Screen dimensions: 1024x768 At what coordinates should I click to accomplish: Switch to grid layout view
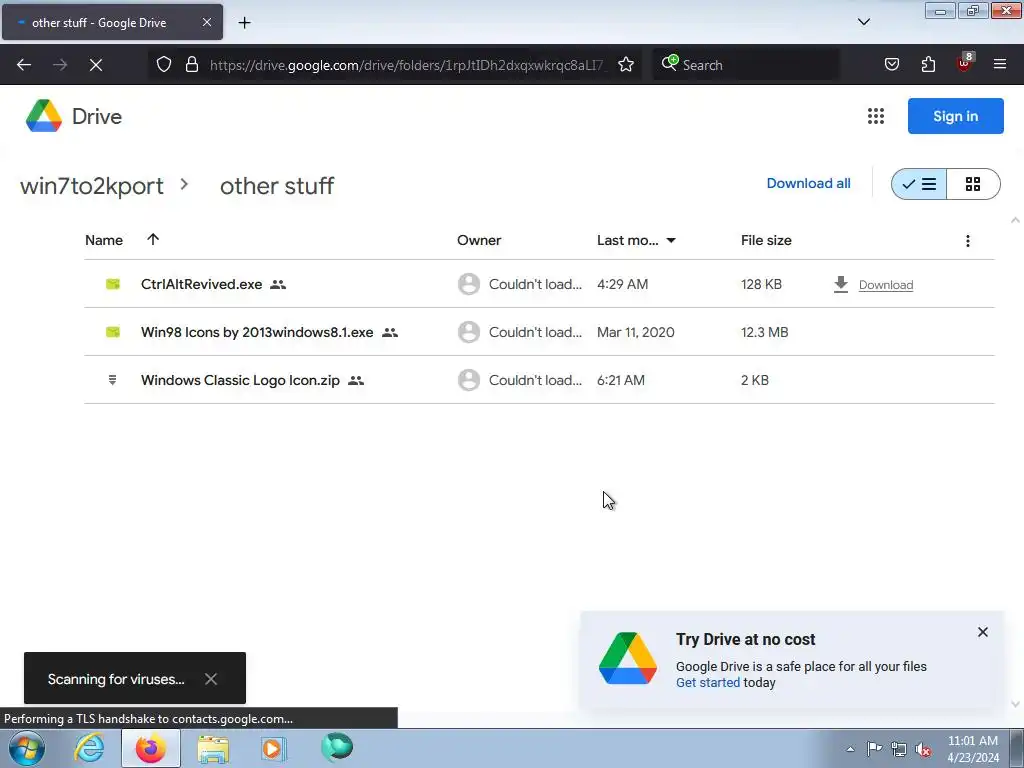(x=972, y=184)
